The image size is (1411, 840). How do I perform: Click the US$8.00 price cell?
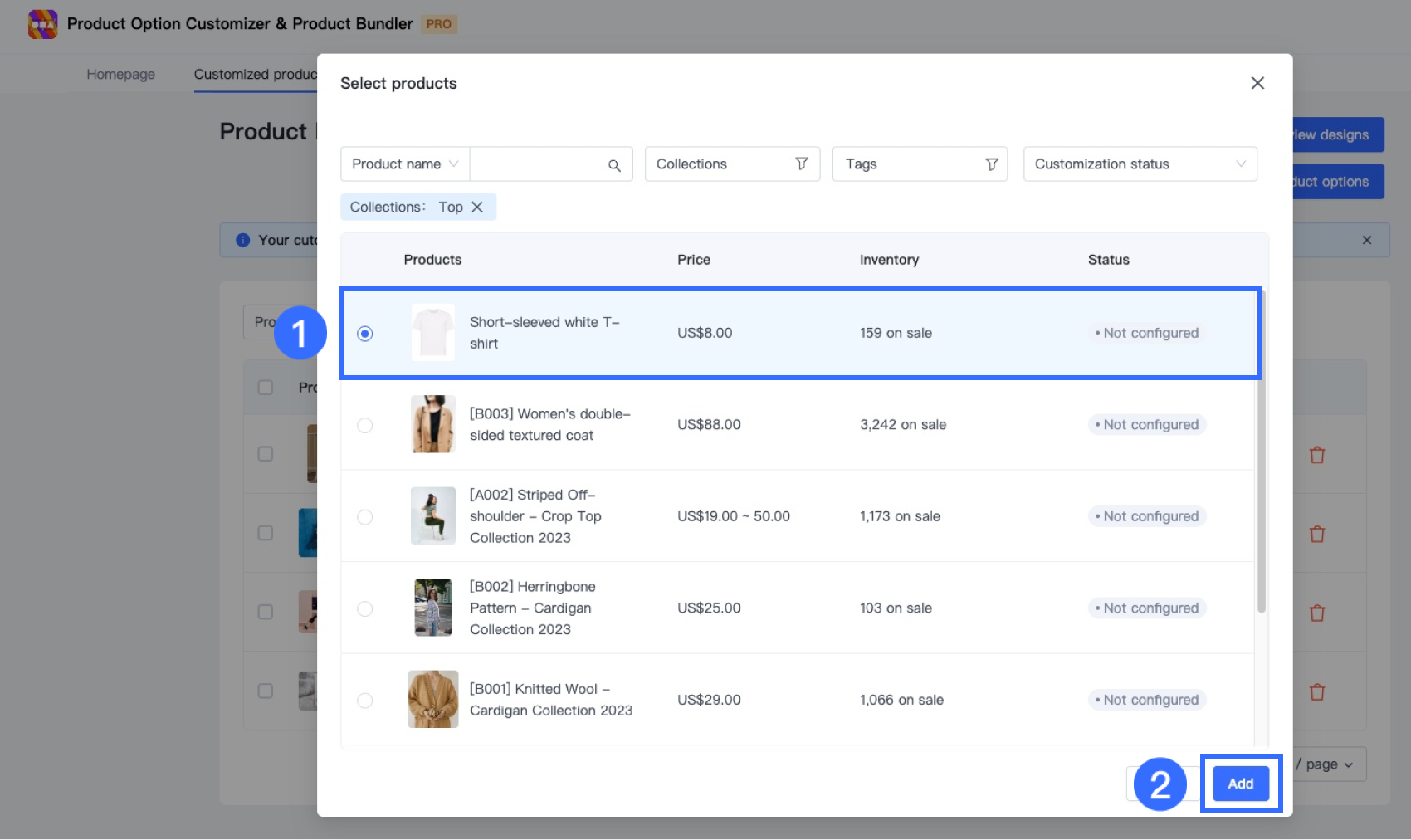pyautogui.click(x=705, y=333)
